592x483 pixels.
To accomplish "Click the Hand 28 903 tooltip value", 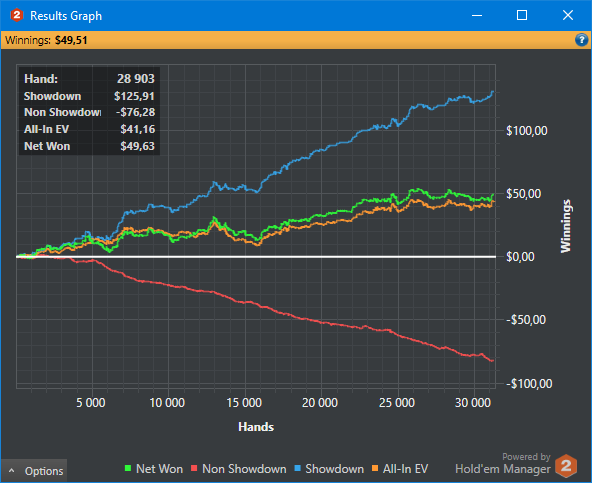I will coord(136,79).
